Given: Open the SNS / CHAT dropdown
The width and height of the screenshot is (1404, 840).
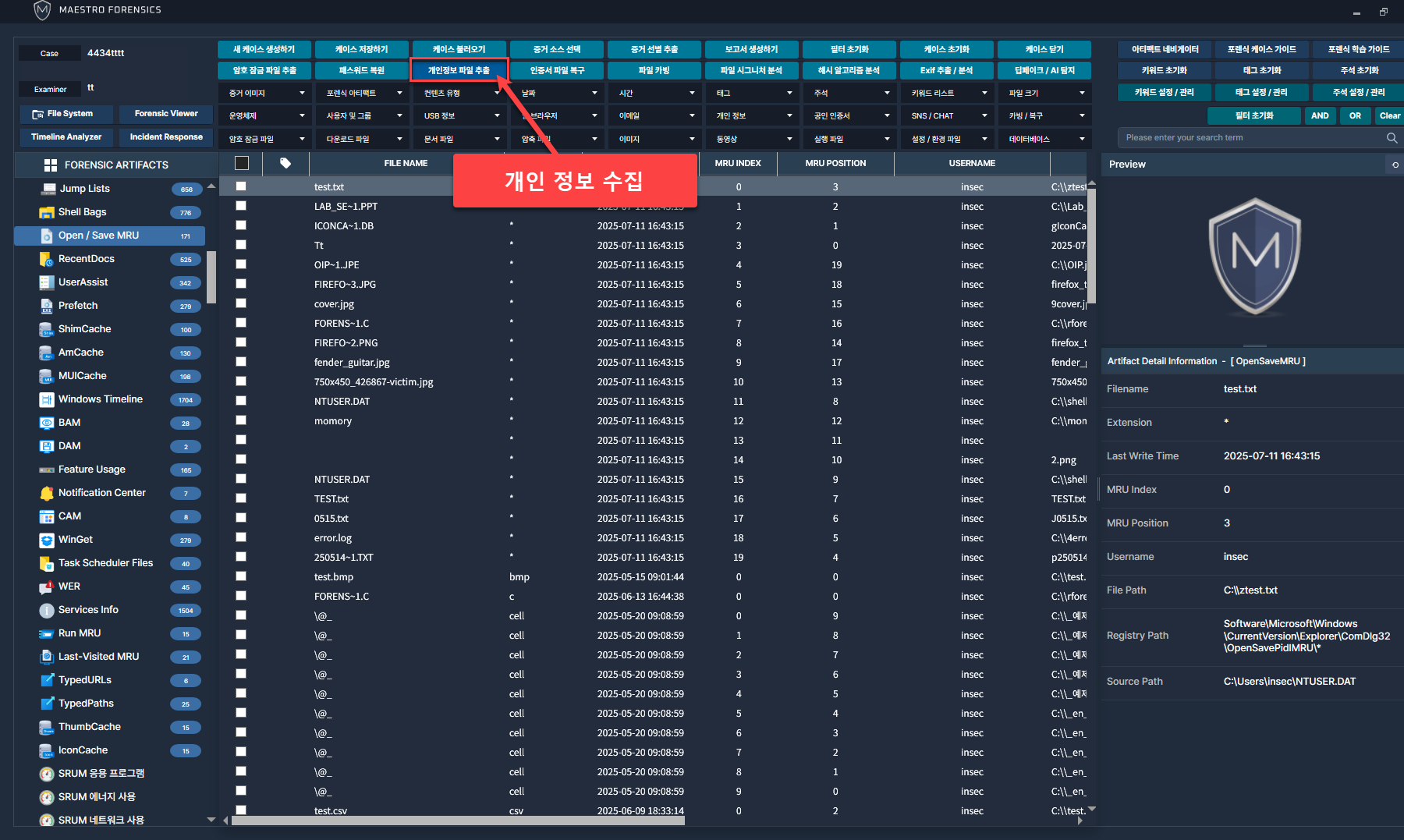Looking at the screenshot, I should 948,116.
